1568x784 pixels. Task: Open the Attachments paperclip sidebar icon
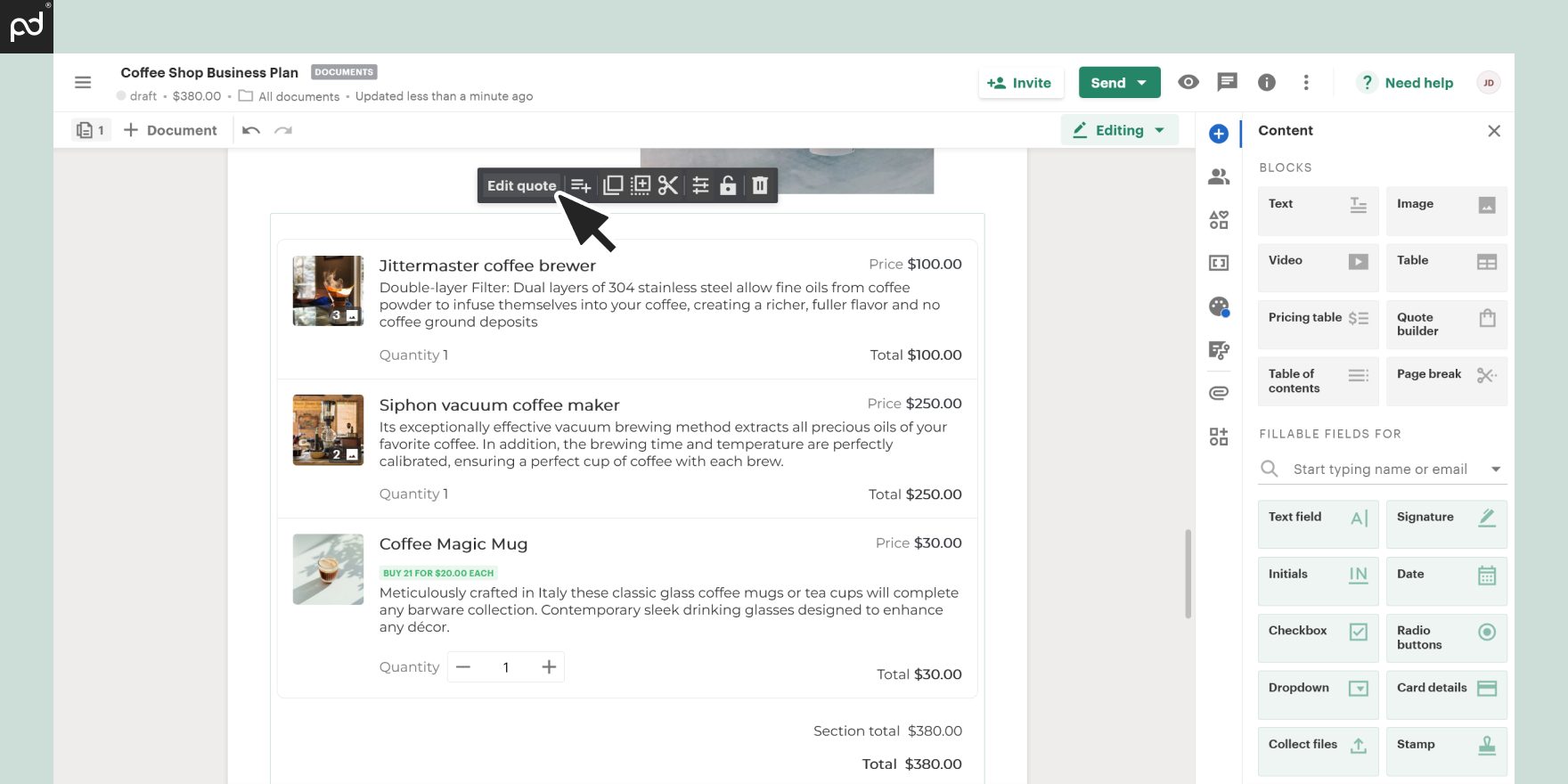click(1219, 393)
